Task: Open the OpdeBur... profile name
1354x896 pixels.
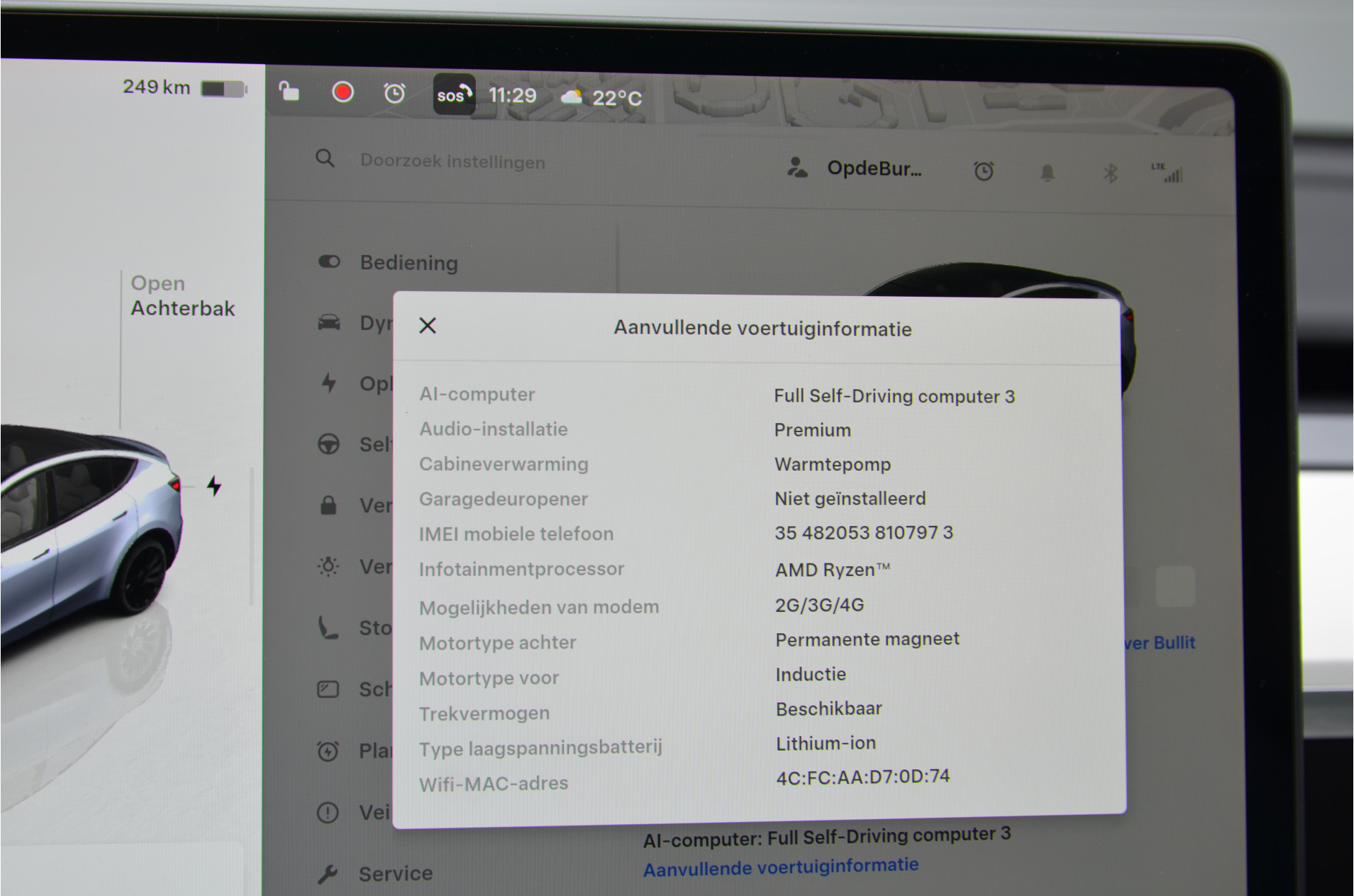Action: tap(874, 168)
